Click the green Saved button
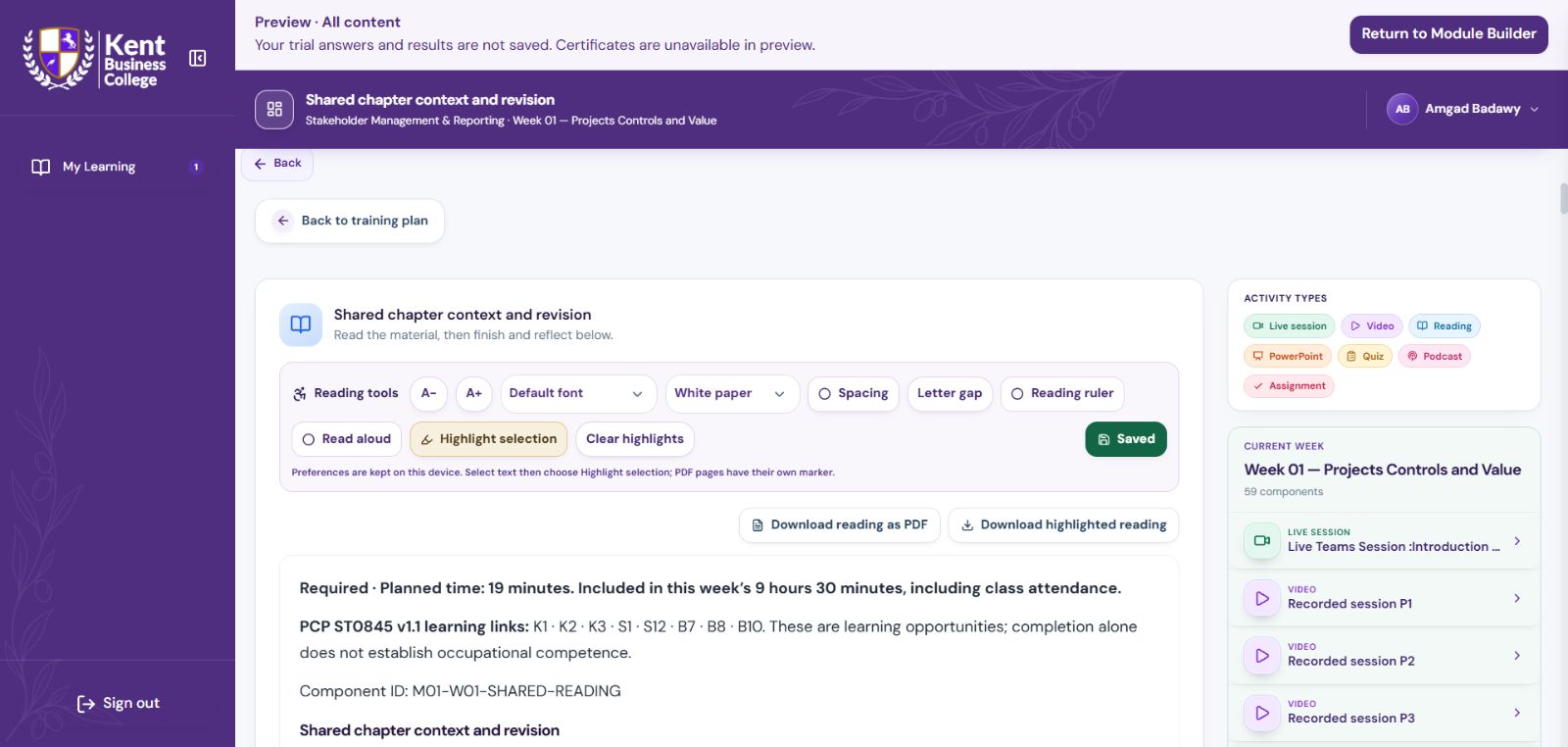The width and height of the screenshot is (1568, 747). (x=1126, y=439)
